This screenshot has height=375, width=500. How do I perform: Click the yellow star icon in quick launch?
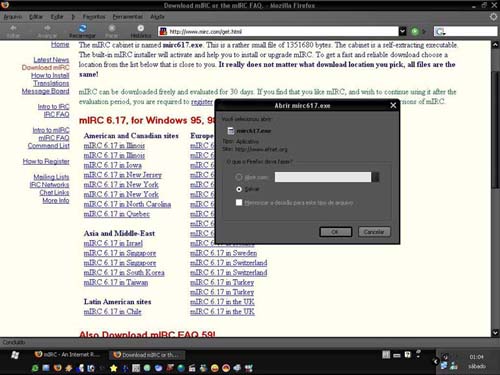113,368
